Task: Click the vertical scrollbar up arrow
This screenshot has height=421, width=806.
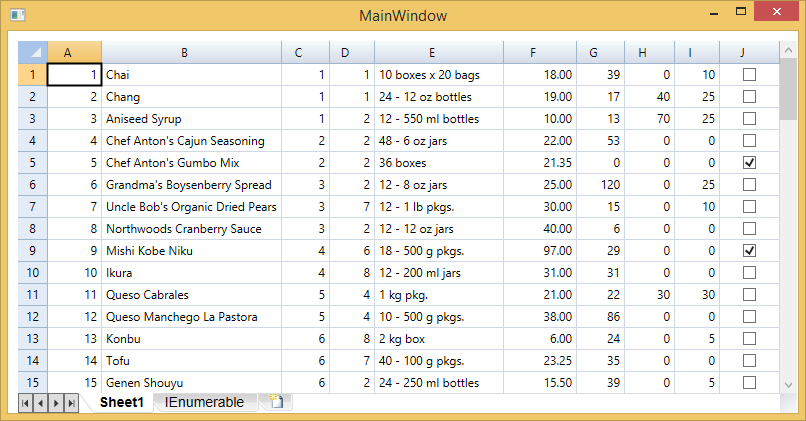Action: click(x=788, y=50)
